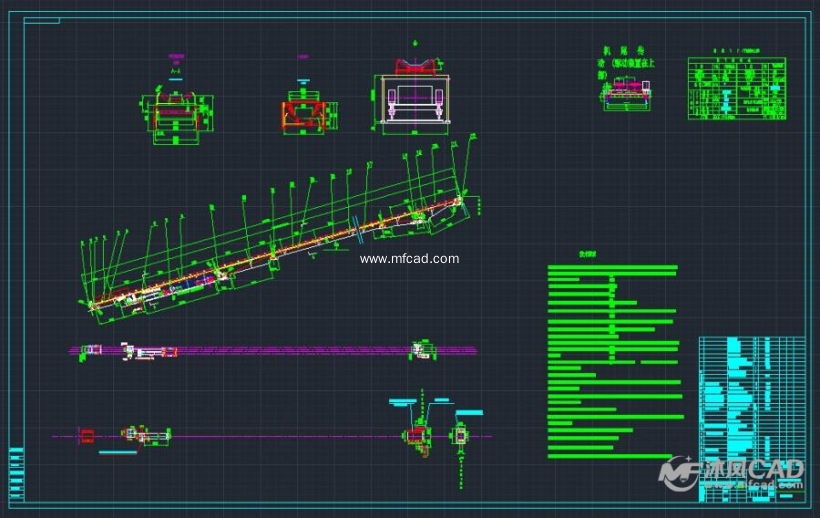The height and width of the screenshot is (518, 820).
Task: Click the green parameter table at top right
Action: pos(736,89)
